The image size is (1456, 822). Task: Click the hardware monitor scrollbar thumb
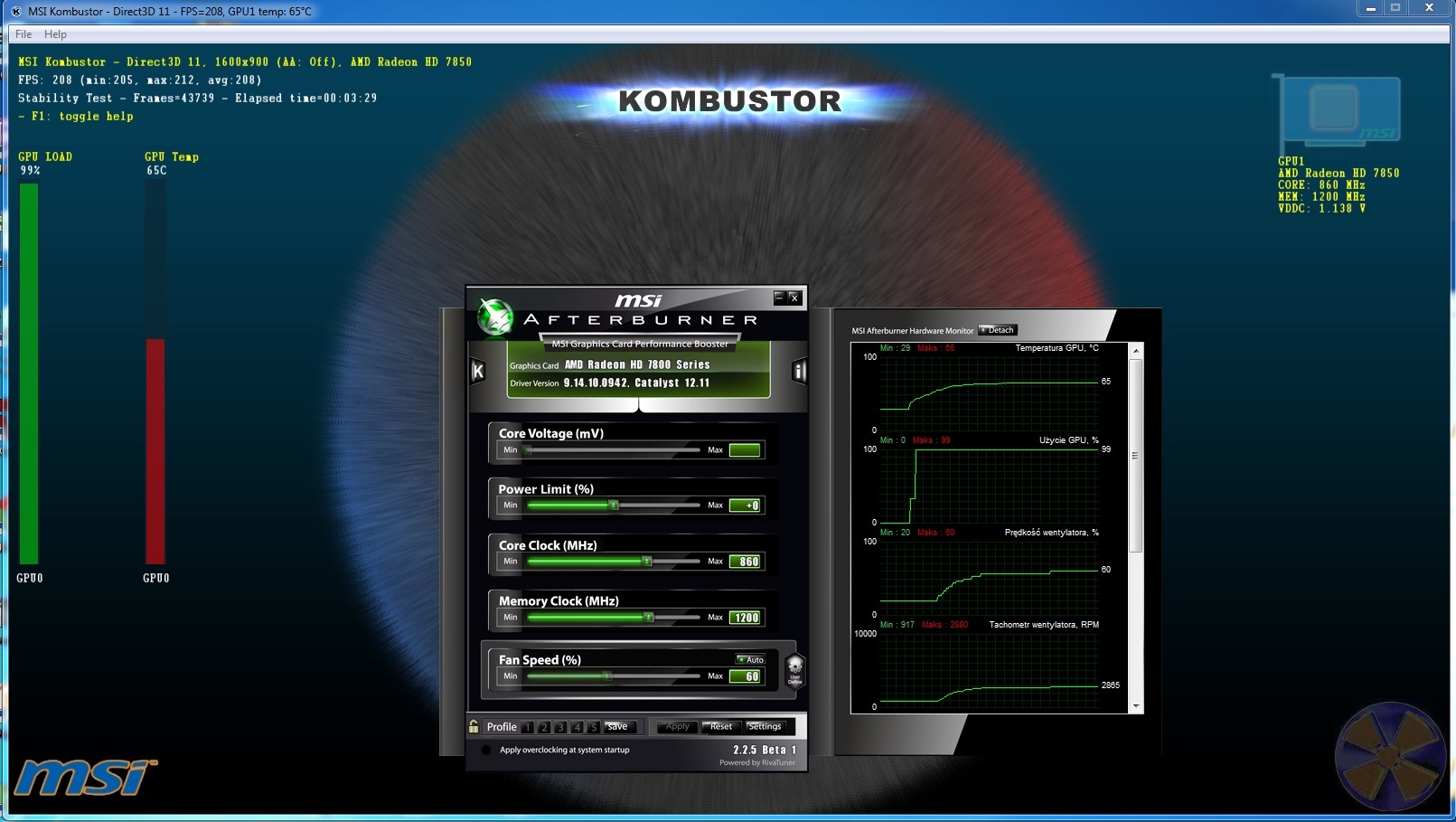pyautogui.click(x=1136, y=455)
